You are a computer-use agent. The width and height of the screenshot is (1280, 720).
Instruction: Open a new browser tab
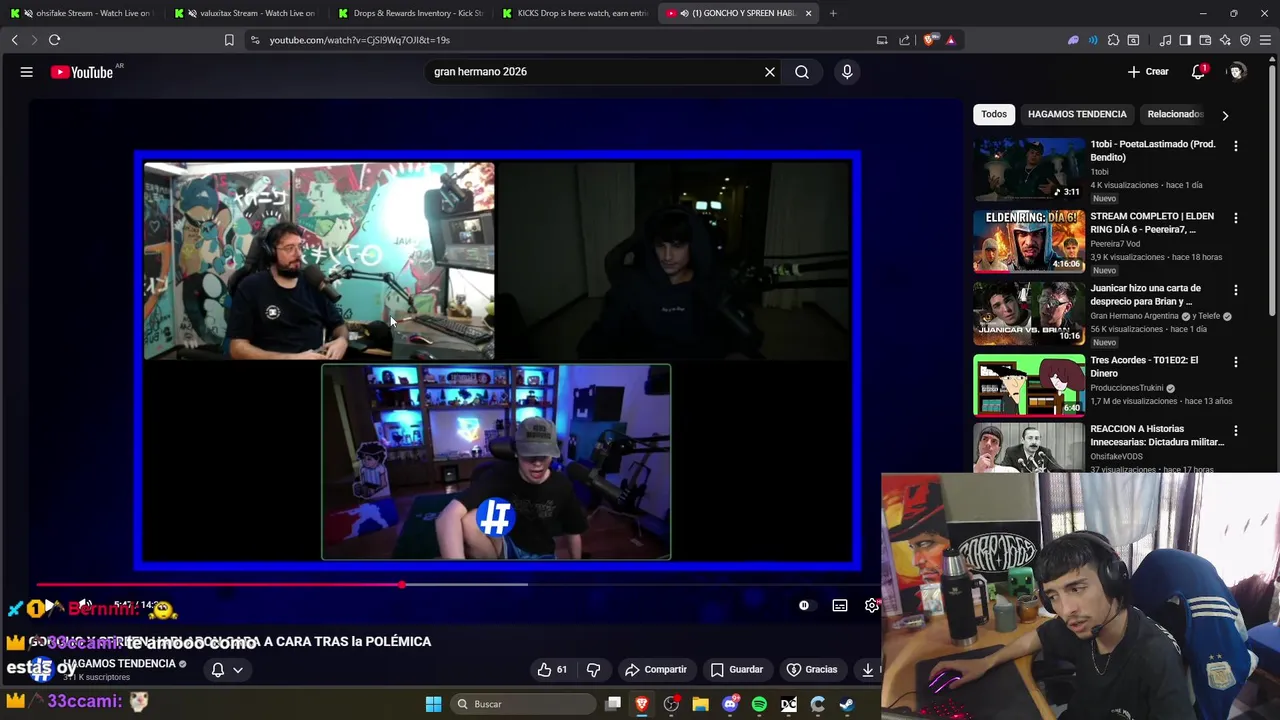click(x=833, y=13)
